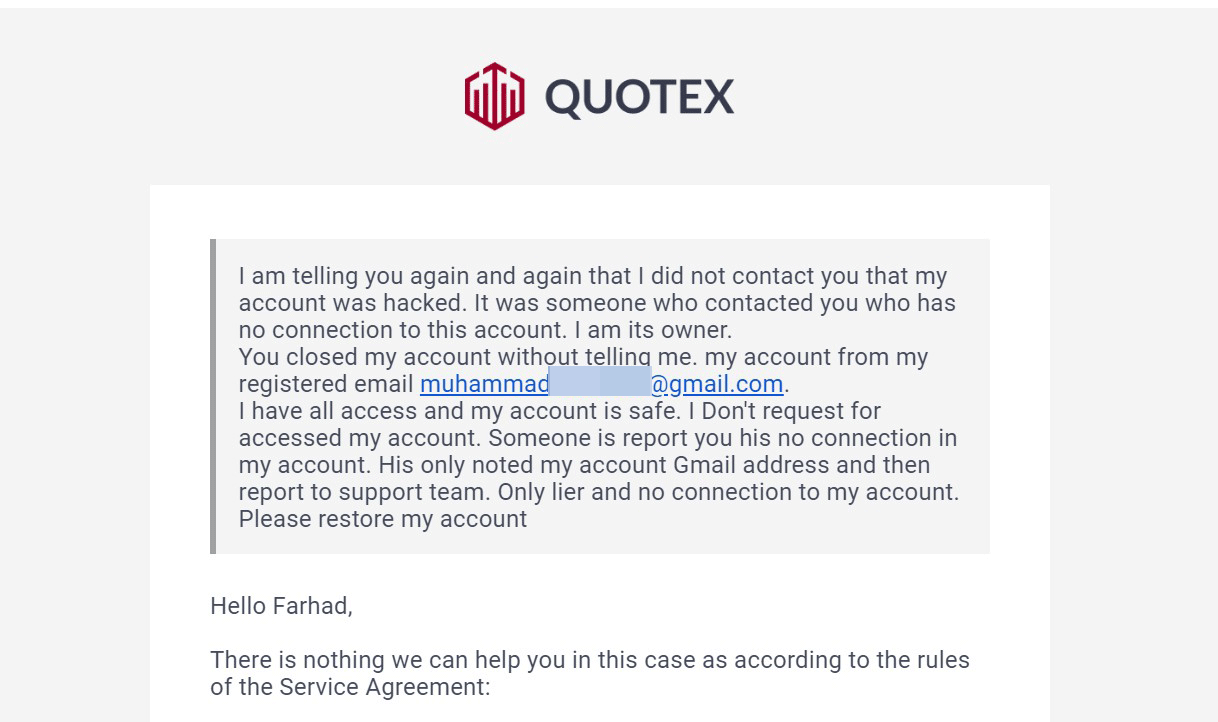Click line mentioning "Gmail address and then"
Viewport: 1218px width, 722px height.
pos(584,465)
